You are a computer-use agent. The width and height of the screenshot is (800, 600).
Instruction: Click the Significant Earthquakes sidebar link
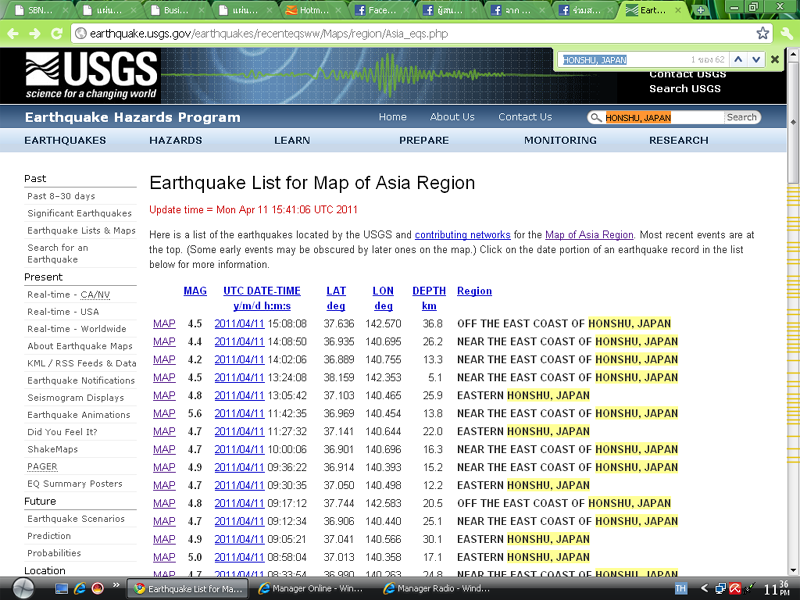tap(79, 213)
